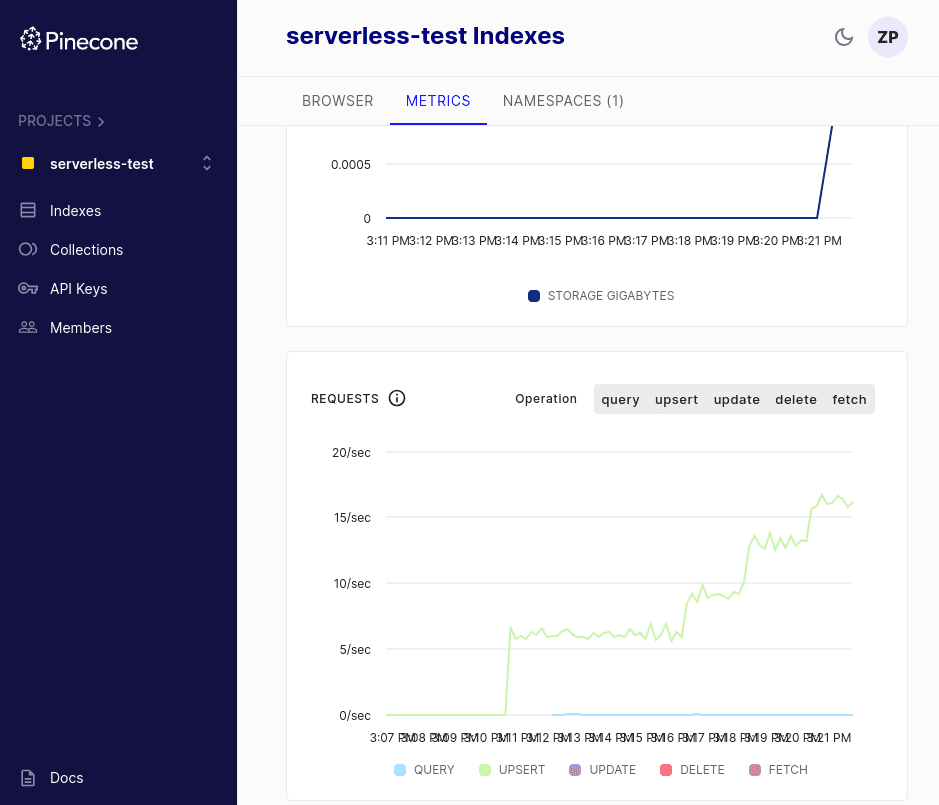
Task: Switch to the BROWSER tab
Action: (337, 100)
